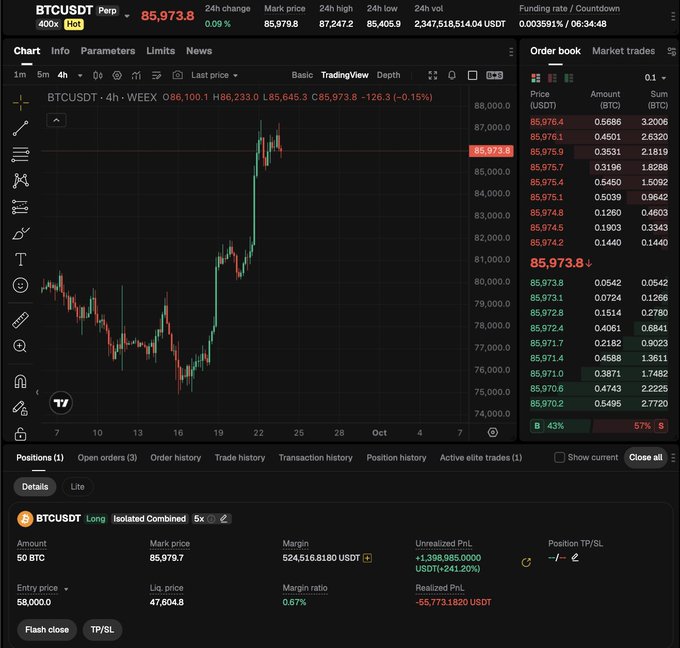Viewport: 680px width, 648px height.
Task: Select the brush drawing tool
Action: (x=20, y=233)
